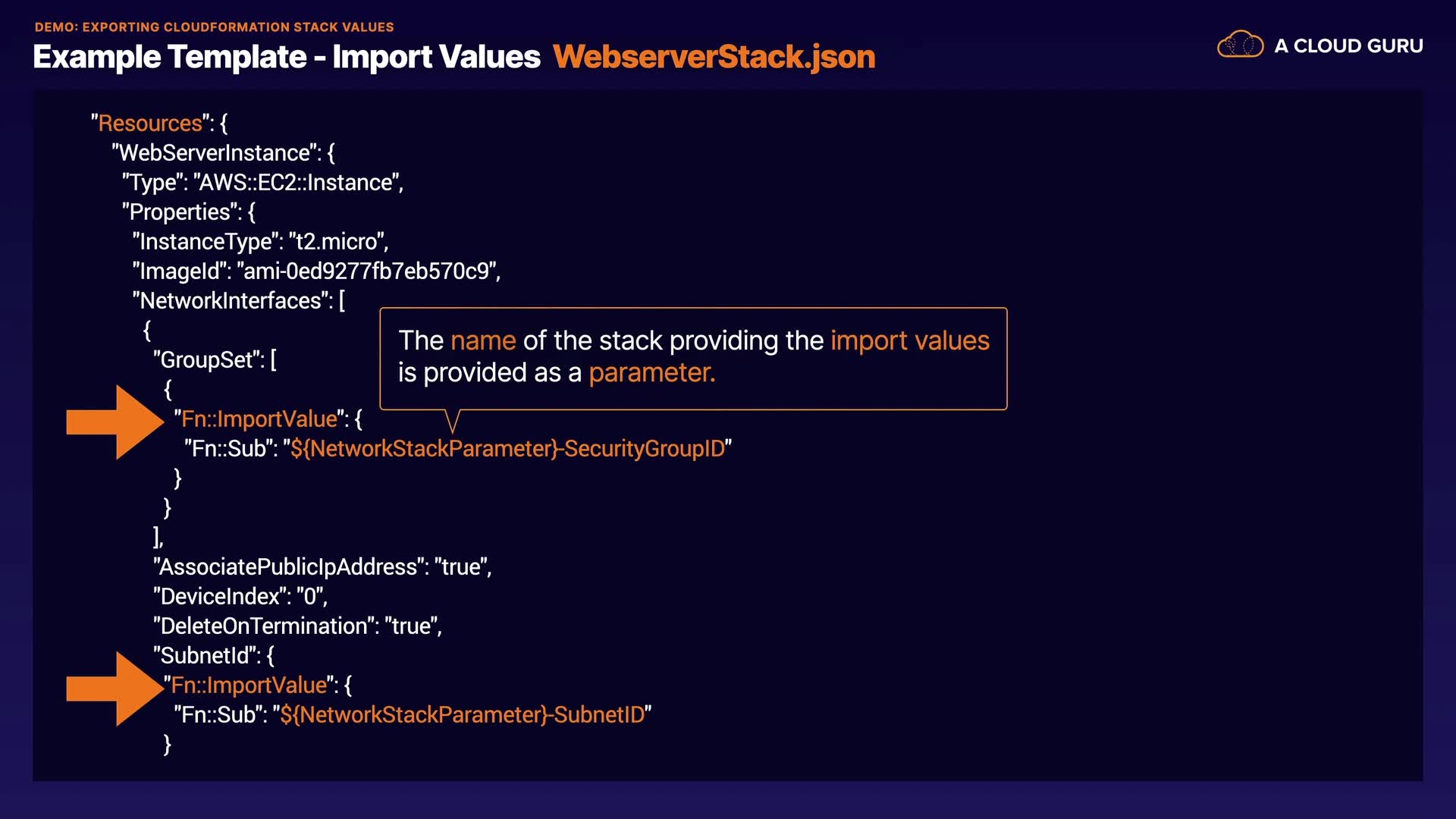Click the "t2.micro" instance type value
1456x819 pixels.
(337, 242)
